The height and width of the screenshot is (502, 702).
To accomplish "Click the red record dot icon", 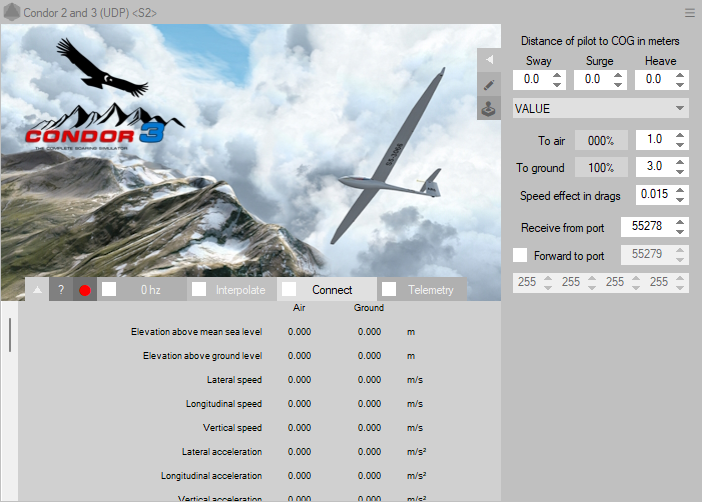I will pyautogui.click(x=85, y=290).
